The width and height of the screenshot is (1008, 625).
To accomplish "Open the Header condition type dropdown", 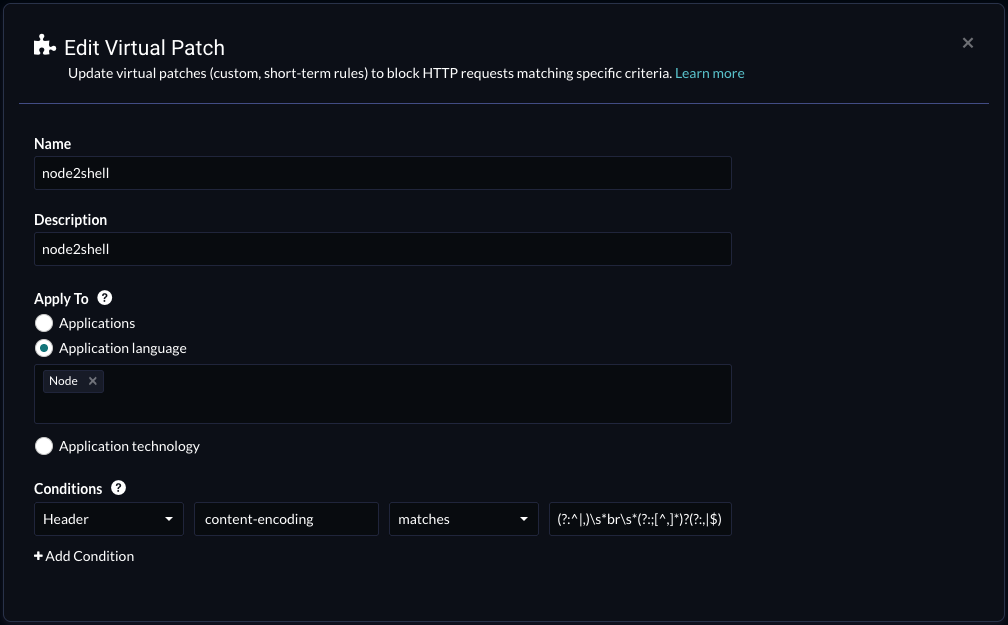I will click(x=109, y=519).
